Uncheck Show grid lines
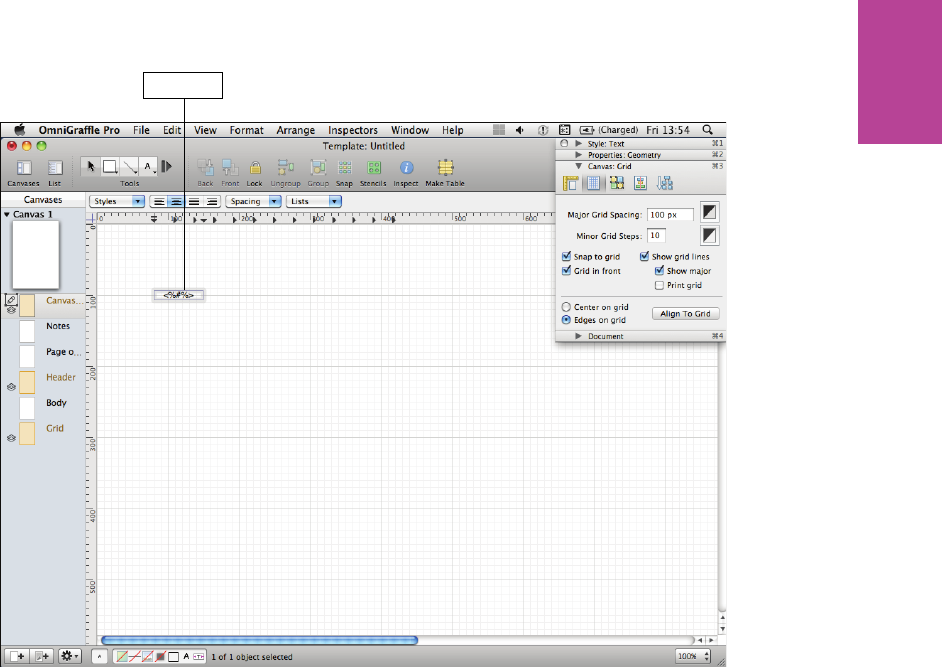Image resolution: width=942 pixels, height=667 pixels. pos(644,257)
